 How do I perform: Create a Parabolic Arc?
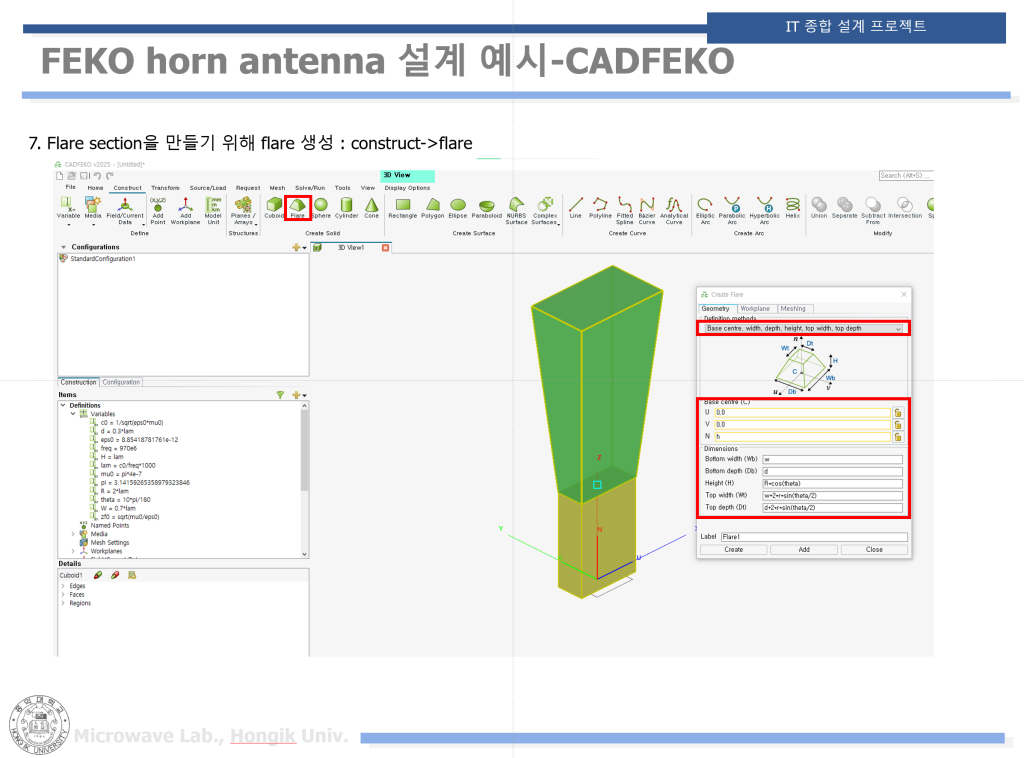[x=732, y=211]
